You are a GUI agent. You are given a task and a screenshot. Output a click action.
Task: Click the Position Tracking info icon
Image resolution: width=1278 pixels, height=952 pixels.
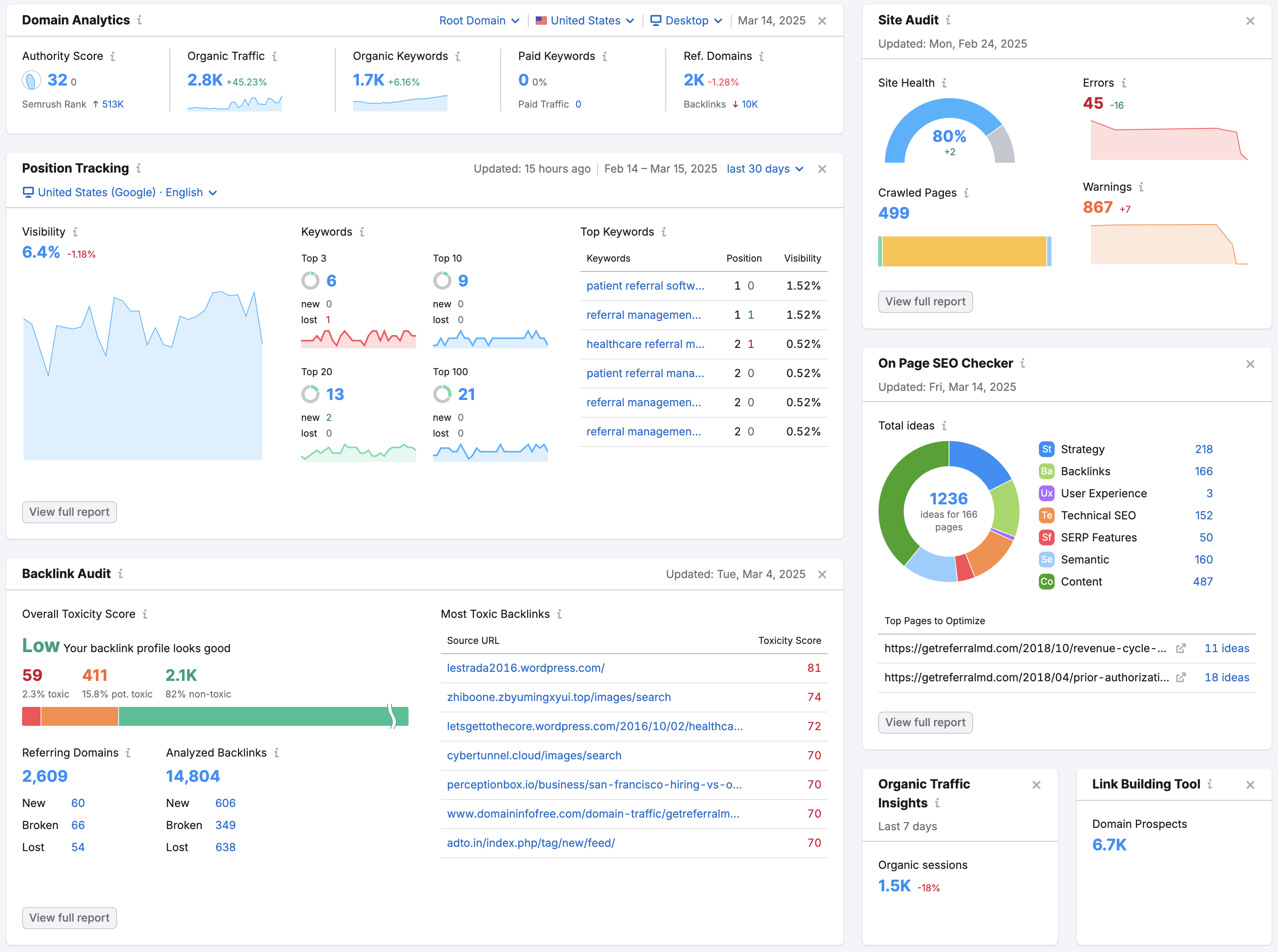pyautogui.click(x=138, y=168)
